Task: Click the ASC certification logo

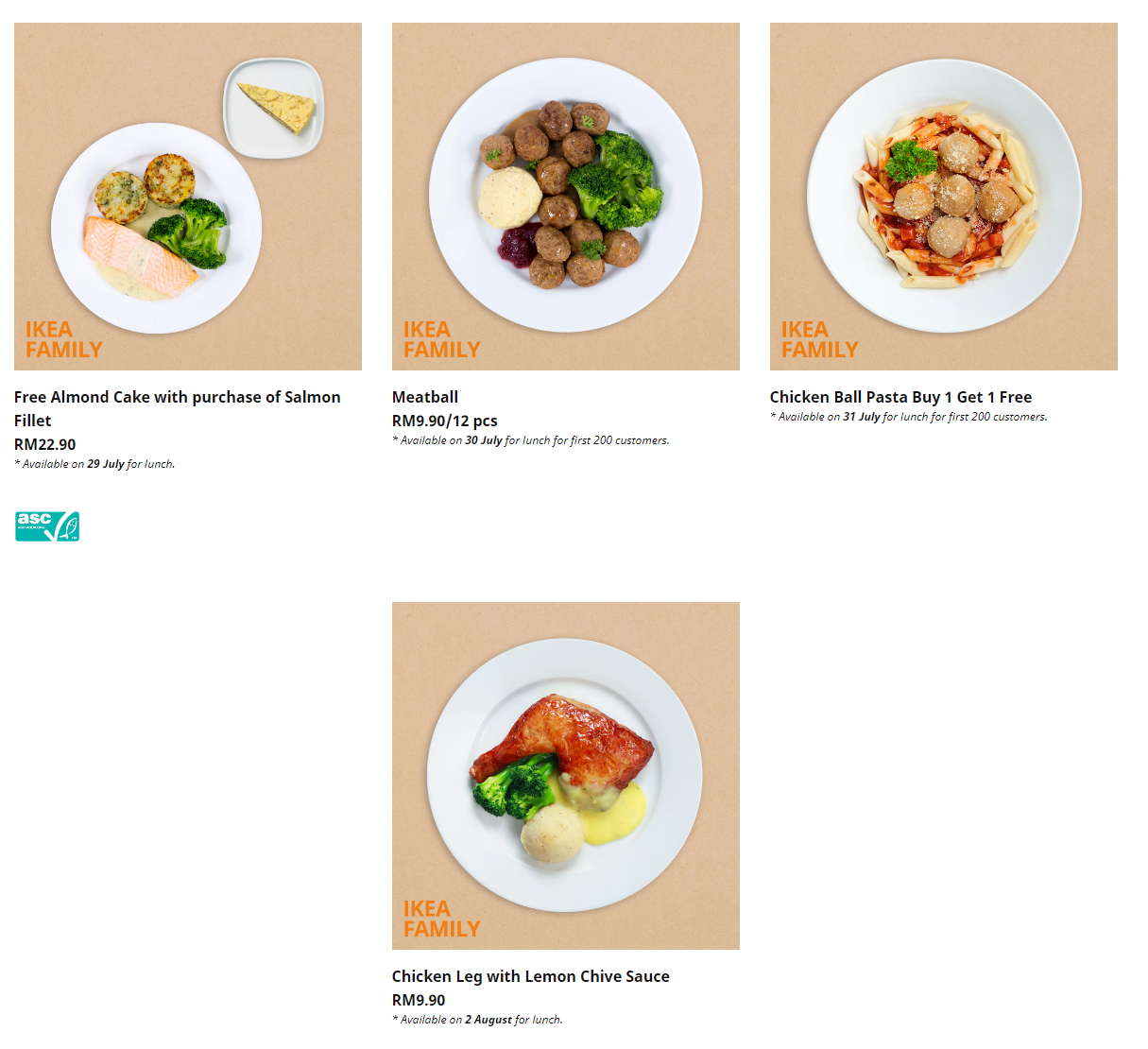Action: coord(47,526)
